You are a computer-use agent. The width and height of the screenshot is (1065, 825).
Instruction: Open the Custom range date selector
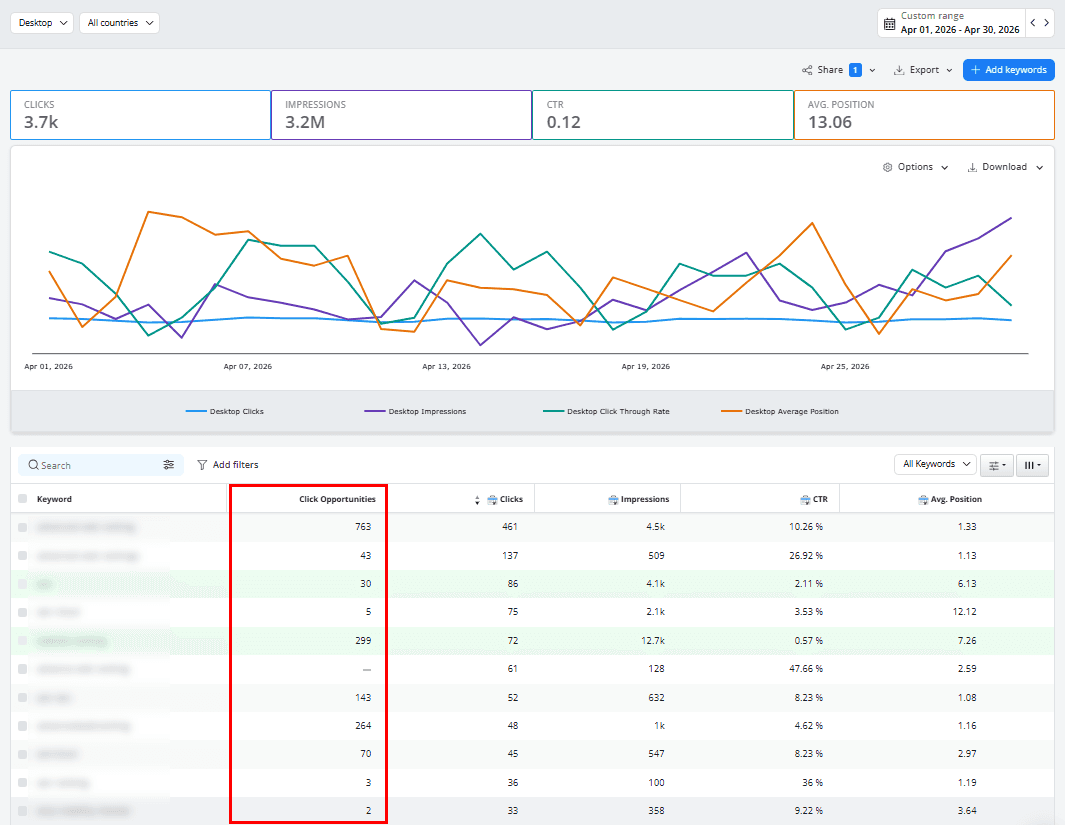click(952, 23)
